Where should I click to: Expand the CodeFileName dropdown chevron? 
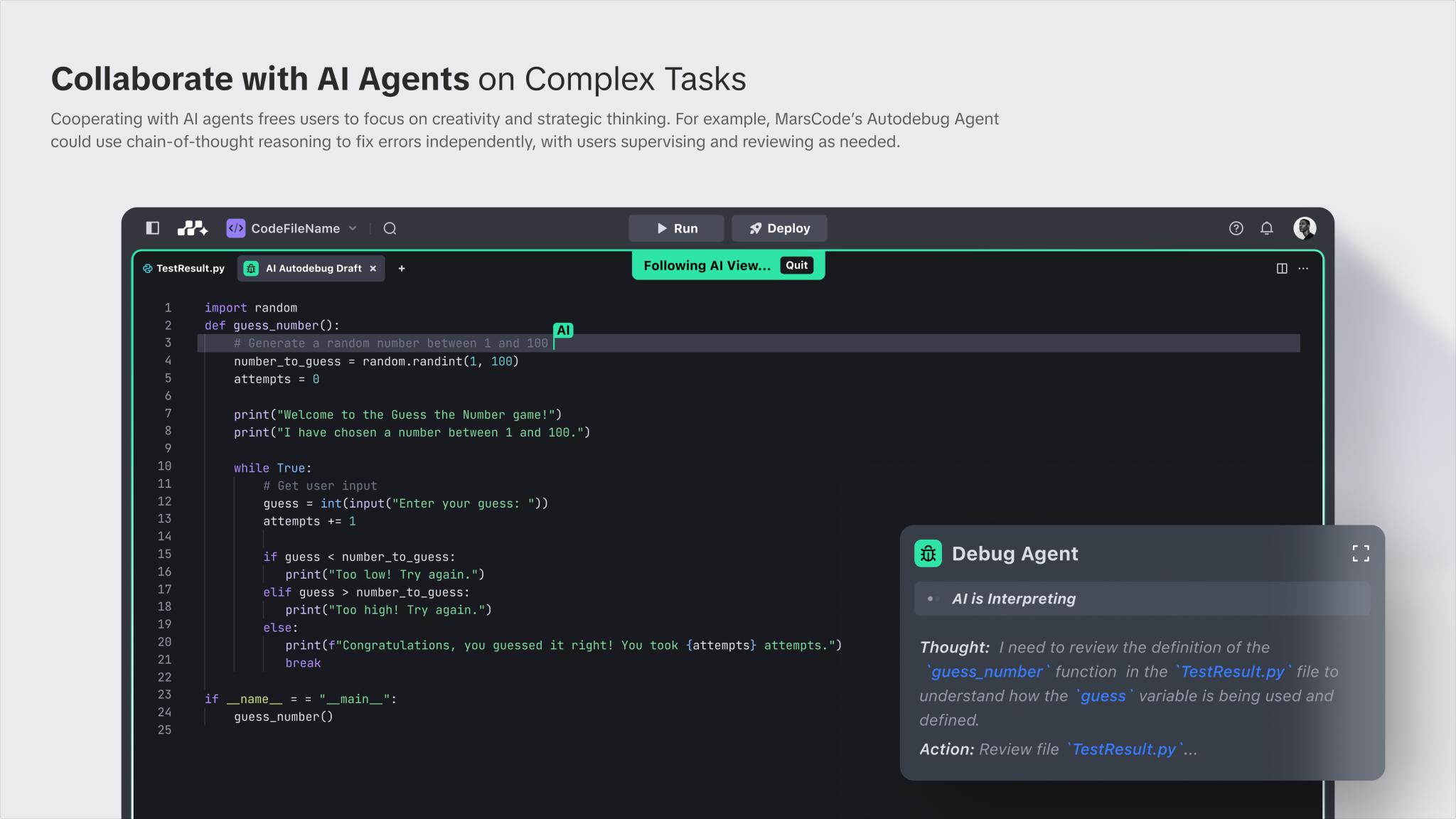[x=353, y=228]
